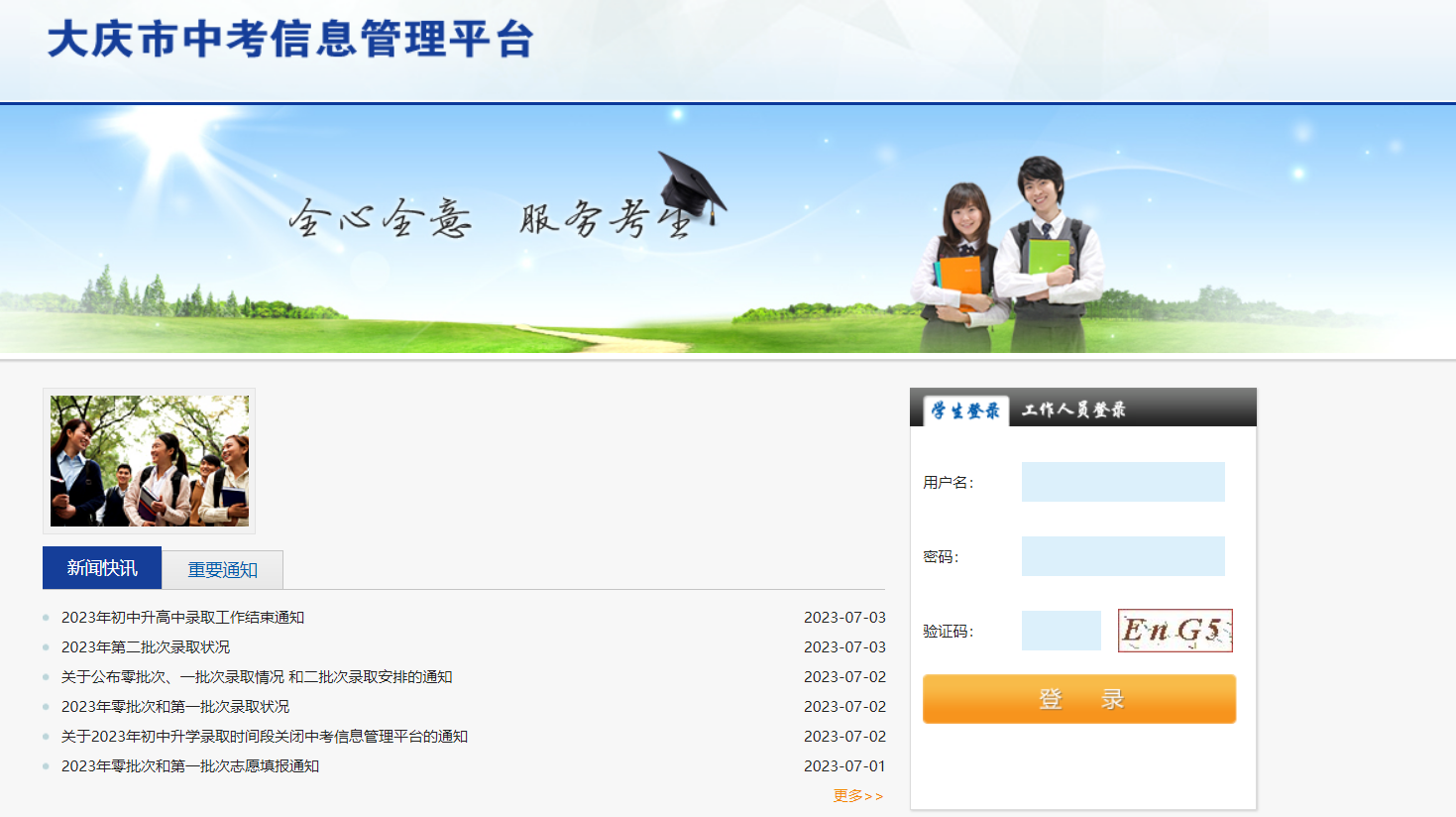Click the 大庆市中考信息管理平台 site title
The height and width of the screenshot is (817, 1456).
pos(290,41)
